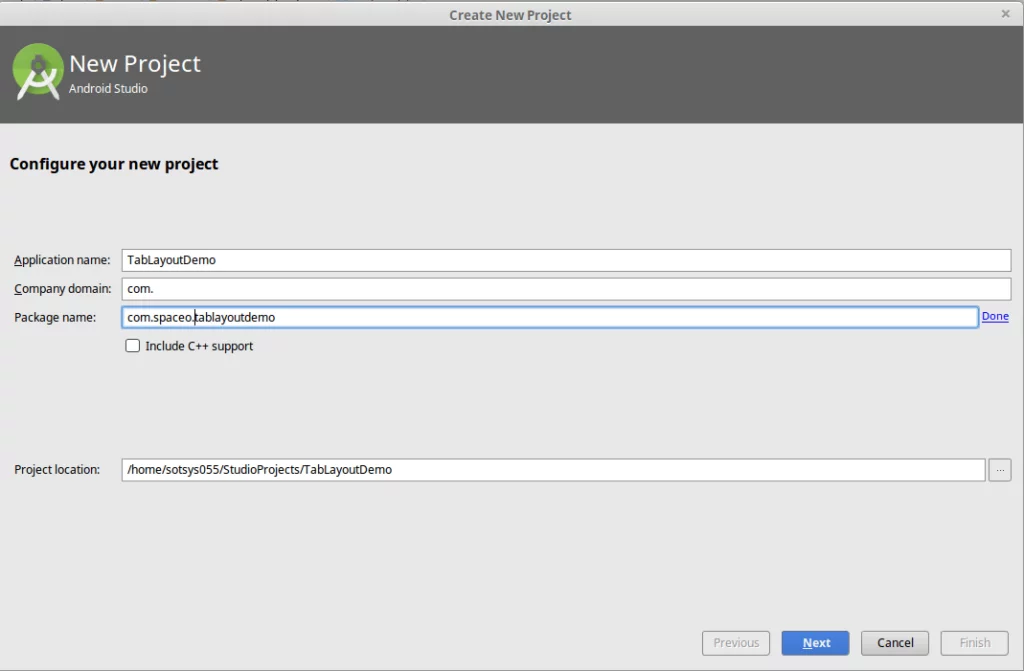Click the Company domain label
1024x671 pixels.
(62, 289)
